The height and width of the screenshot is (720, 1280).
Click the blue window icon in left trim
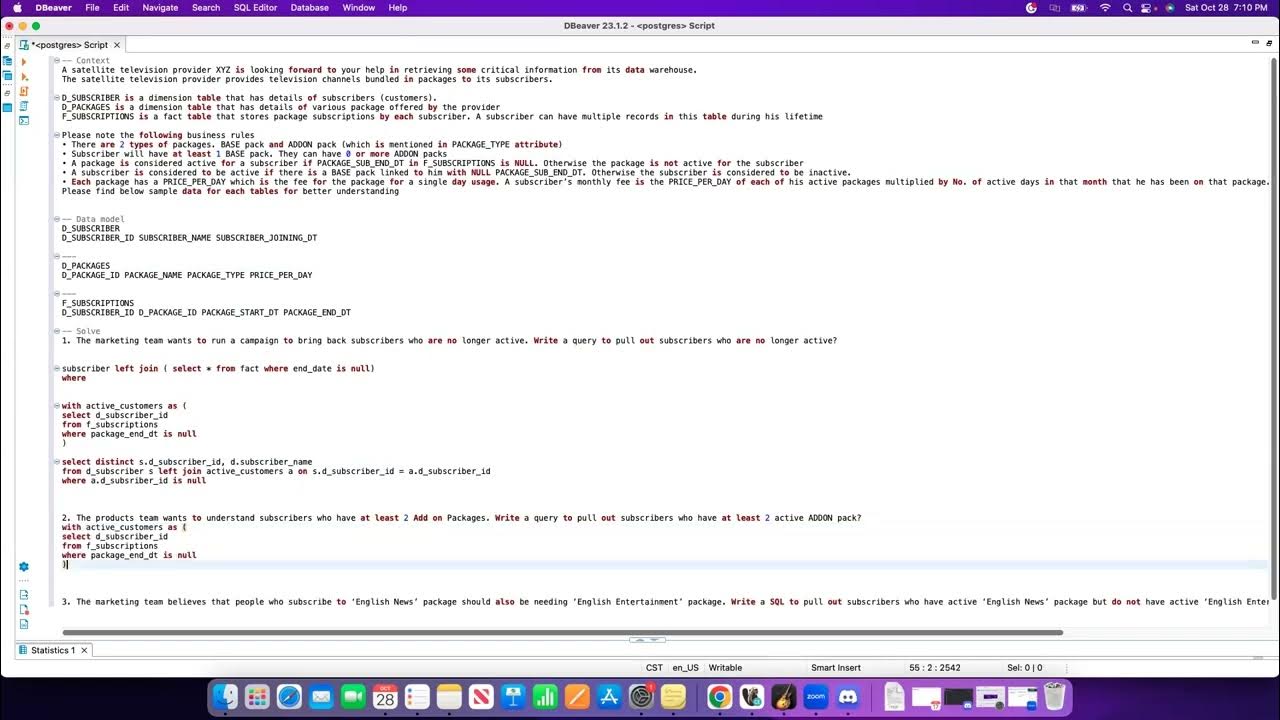coord(8,107)
